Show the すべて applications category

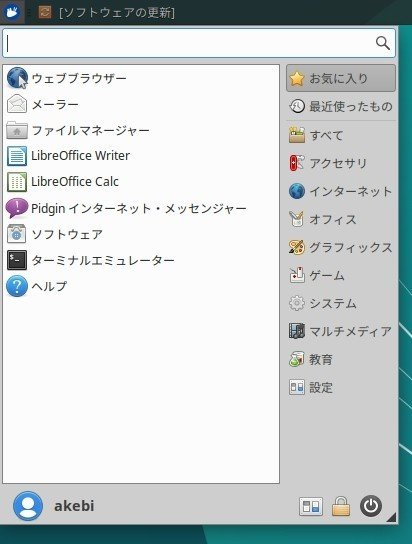341,135
